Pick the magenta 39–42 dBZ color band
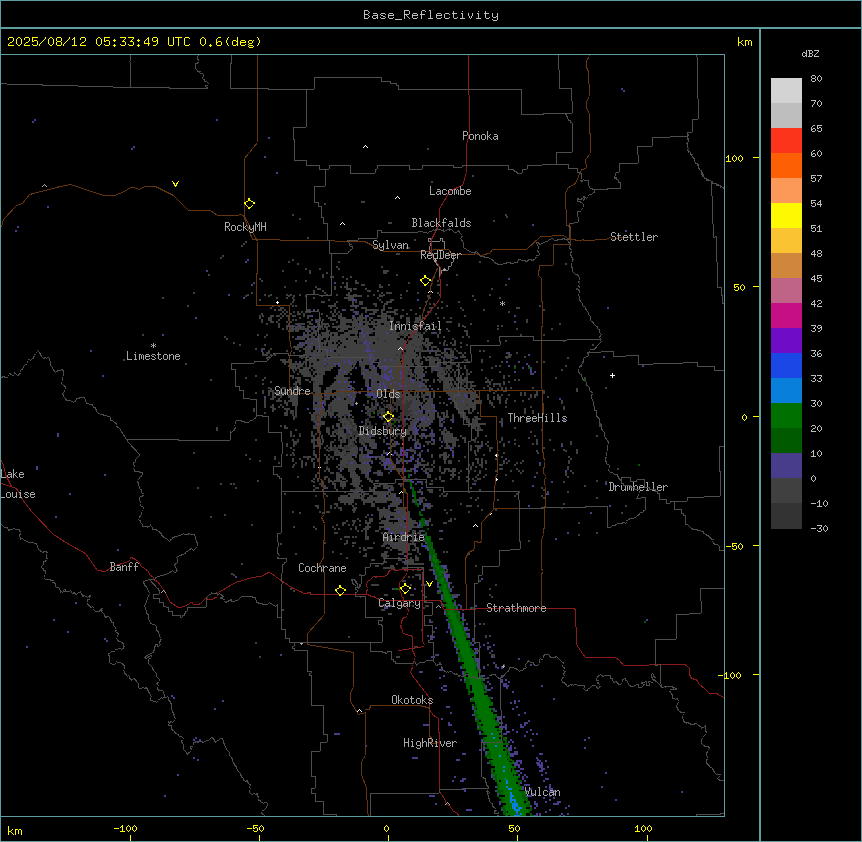 pyautogui.click(x=786, y=315)
